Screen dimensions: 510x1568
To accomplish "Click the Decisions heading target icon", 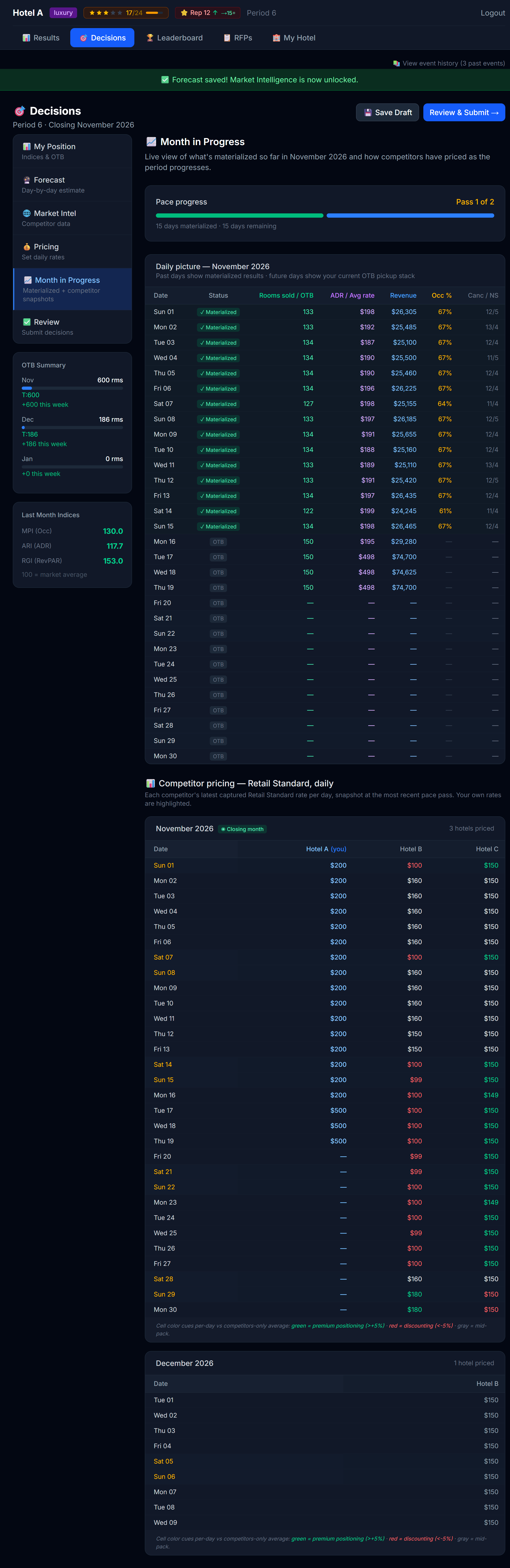I will [x=20, y=111].
